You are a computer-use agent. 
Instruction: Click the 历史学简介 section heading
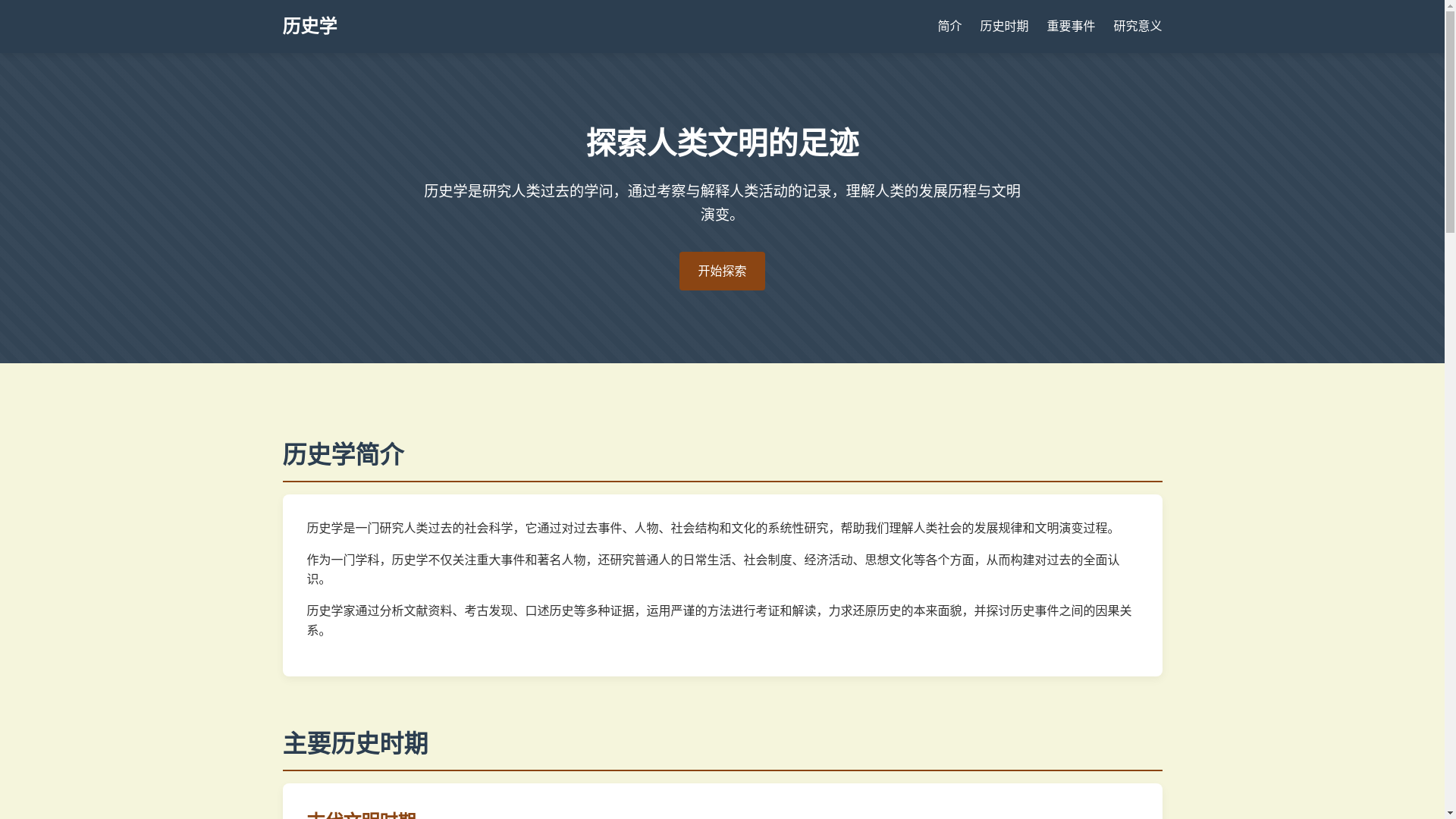(x=344, y=454)
